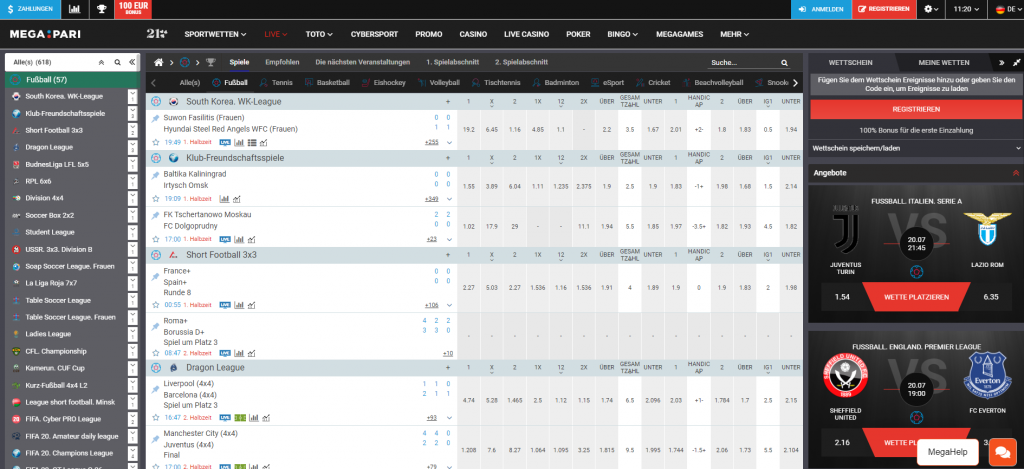
Task: Open bar-chart icon for Roma+ match
Action: point(238,353)
